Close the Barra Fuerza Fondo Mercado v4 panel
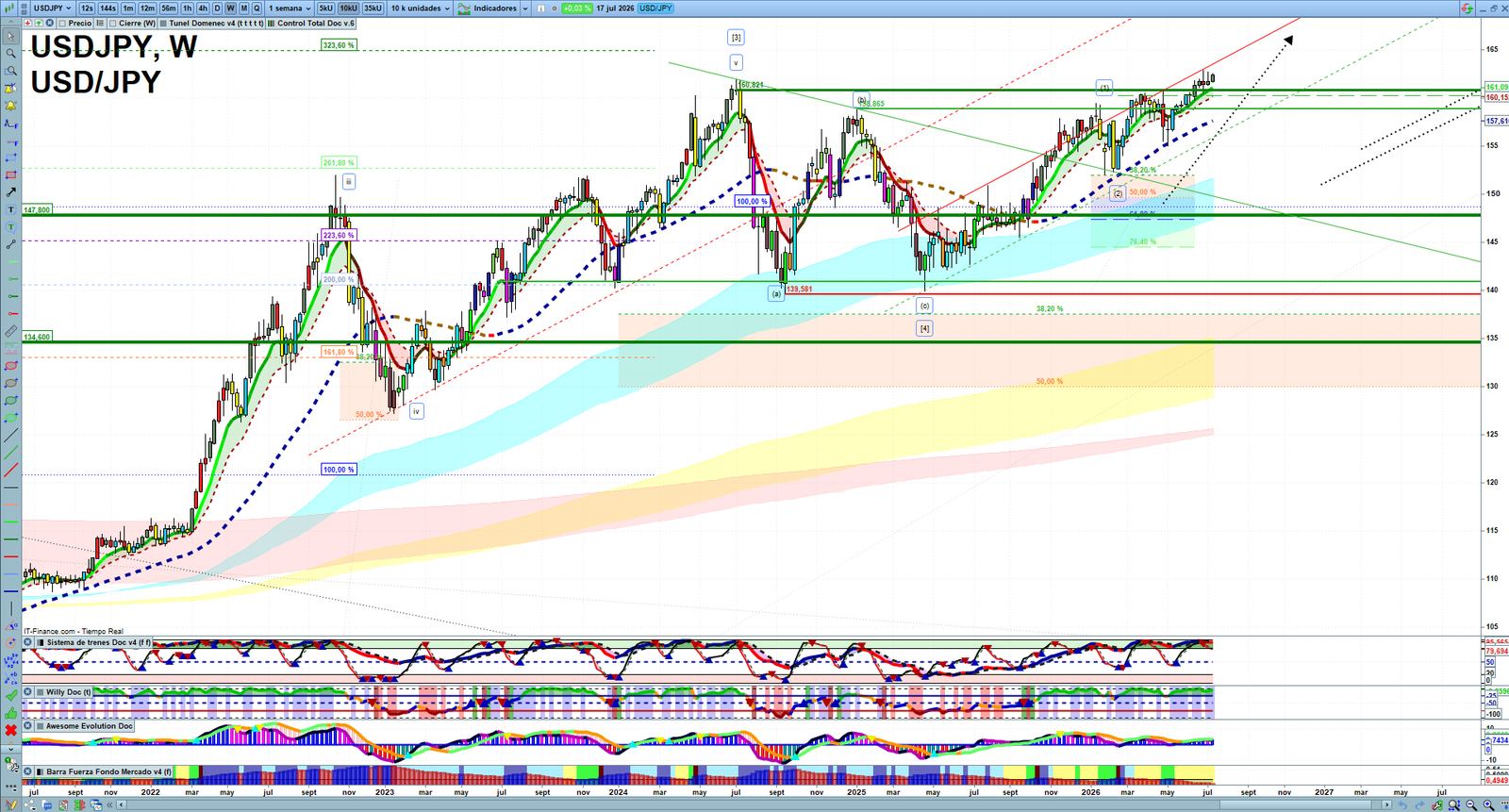This screenshot has width=1509, height=812. 28,771
